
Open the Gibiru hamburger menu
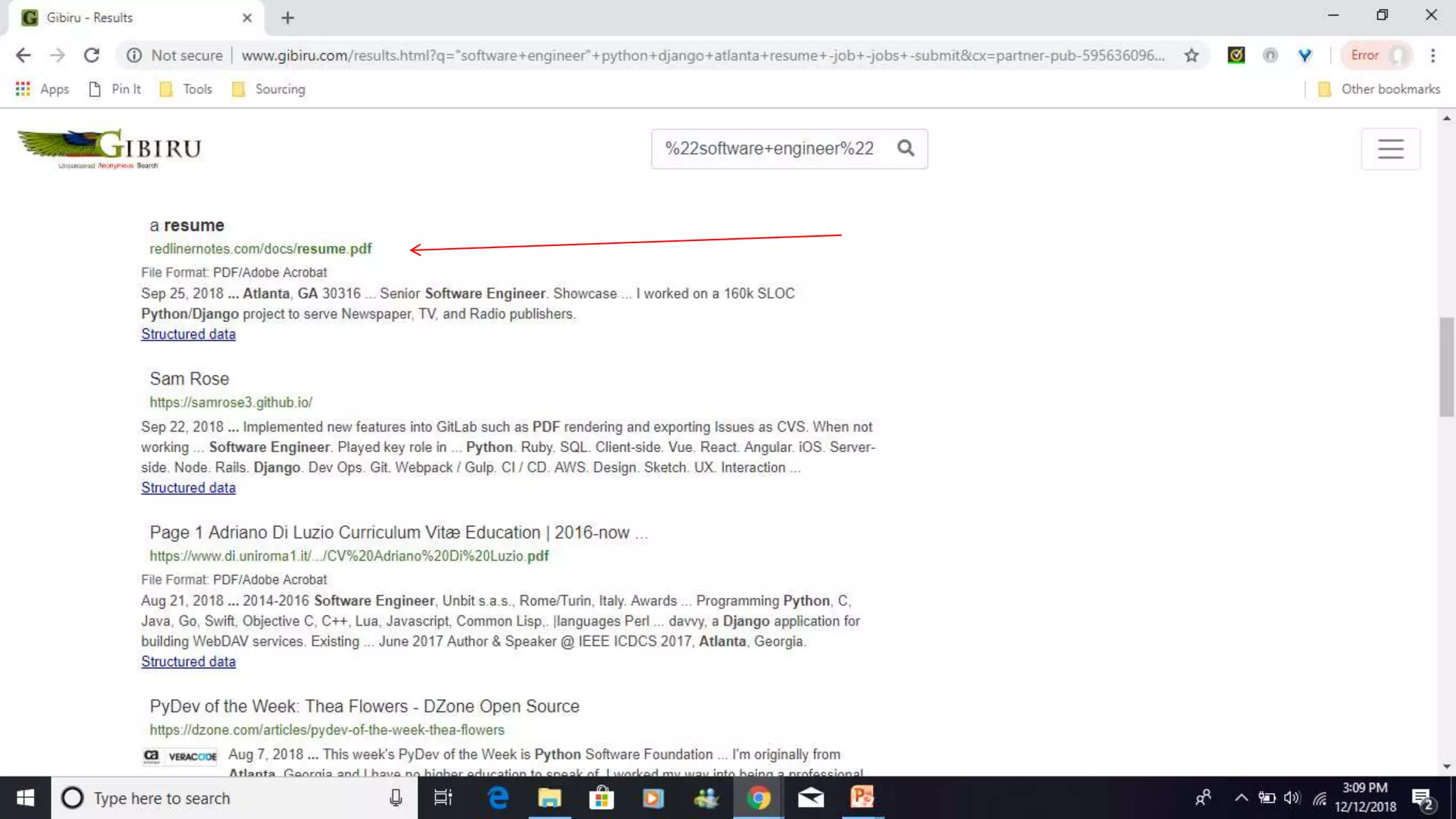1390,149
